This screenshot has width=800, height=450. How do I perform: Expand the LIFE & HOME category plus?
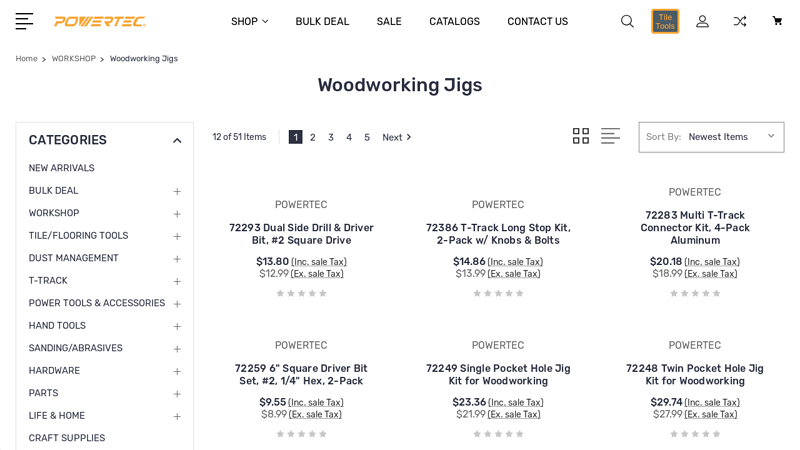(177, 416)
